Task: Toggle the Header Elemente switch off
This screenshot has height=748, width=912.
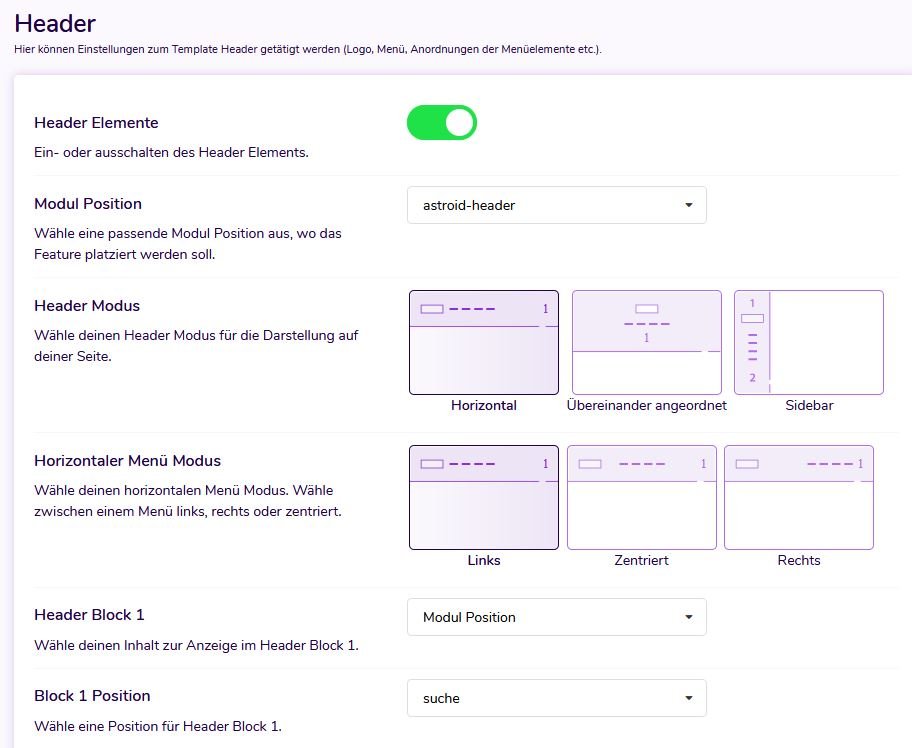Action: [x=441, y=123]
